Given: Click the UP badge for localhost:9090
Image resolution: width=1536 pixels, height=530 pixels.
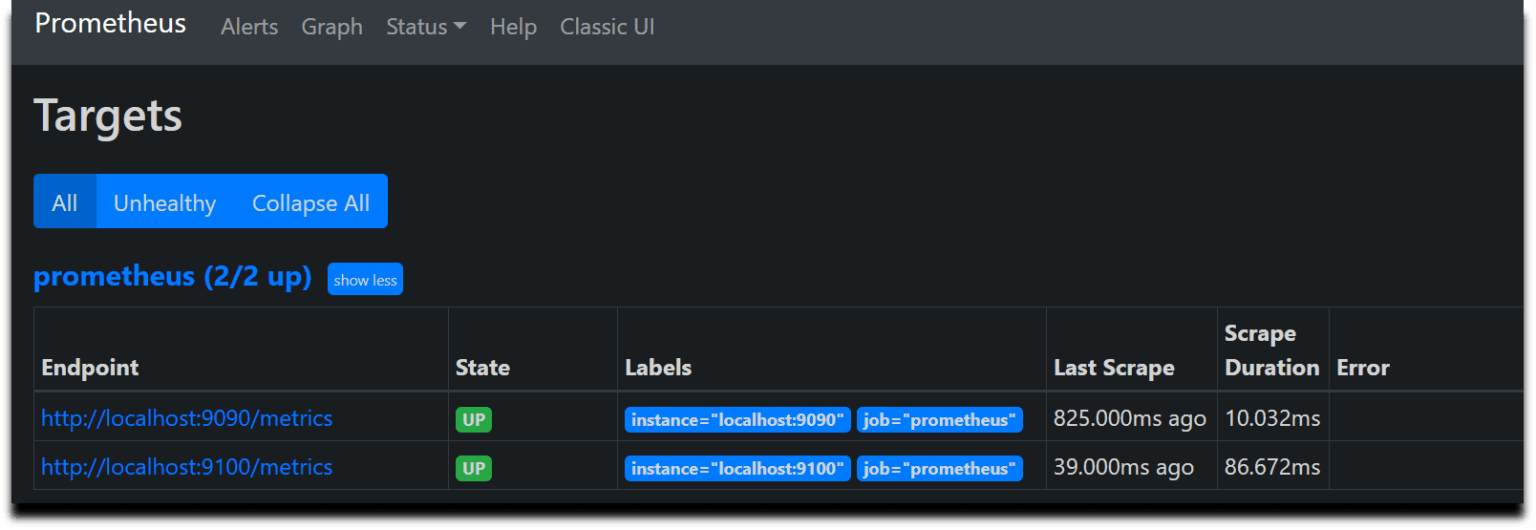Looking at the screenshot, I should (x=474, y=420).
